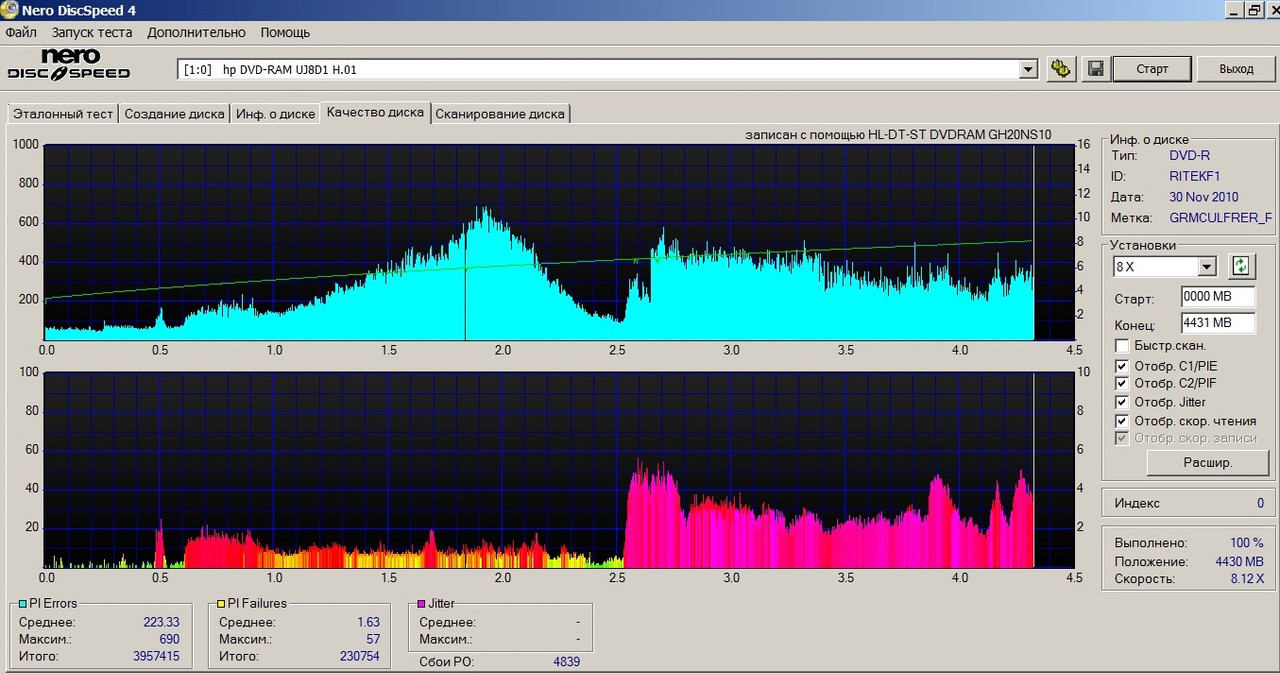
Task: Switch to Создание диска tab
Action: click(x=174, y=114)
